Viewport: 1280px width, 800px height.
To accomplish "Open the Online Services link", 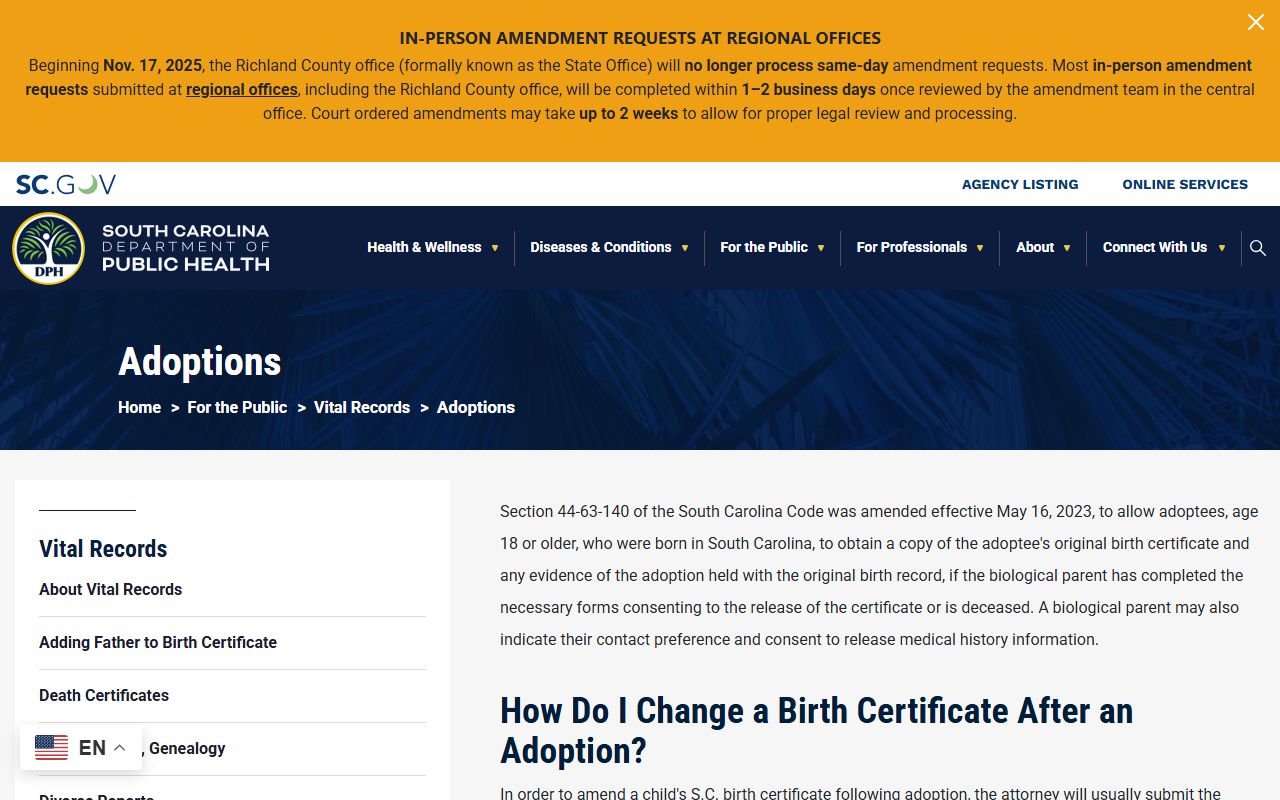I will click(x=1185, y=184).
